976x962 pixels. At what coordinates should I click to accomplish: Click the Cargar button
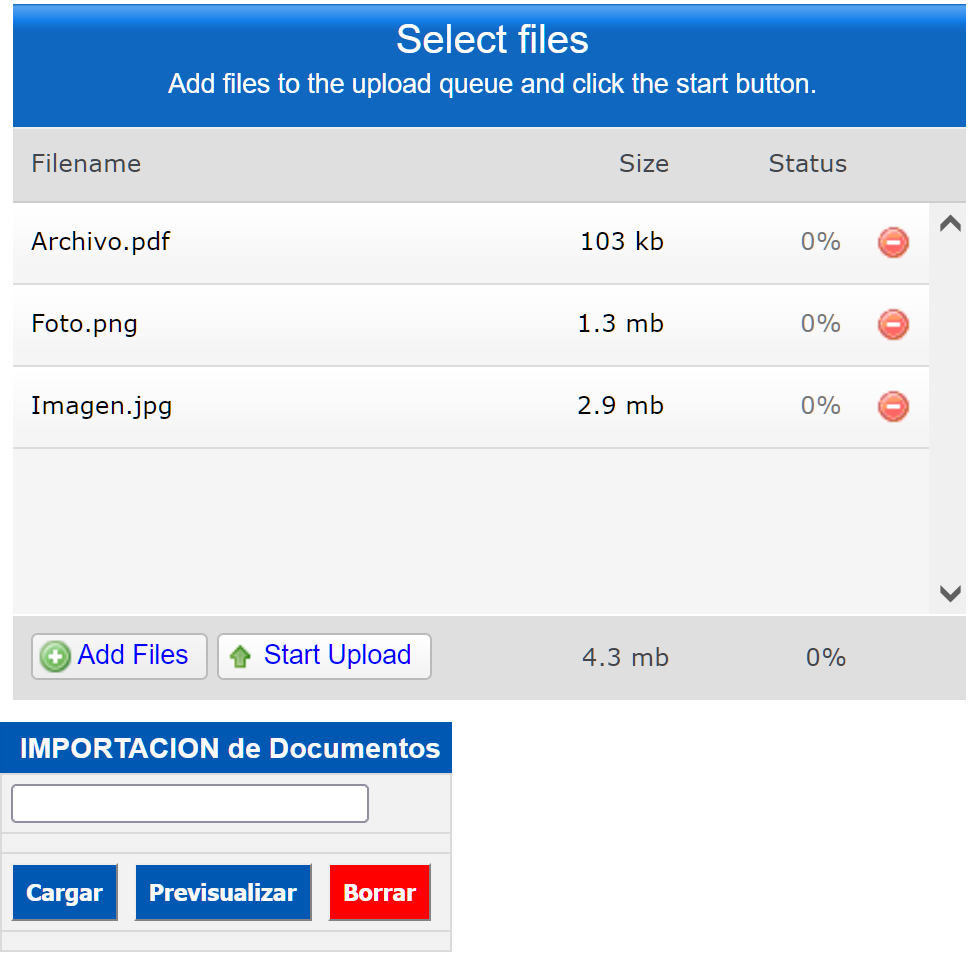65,893
